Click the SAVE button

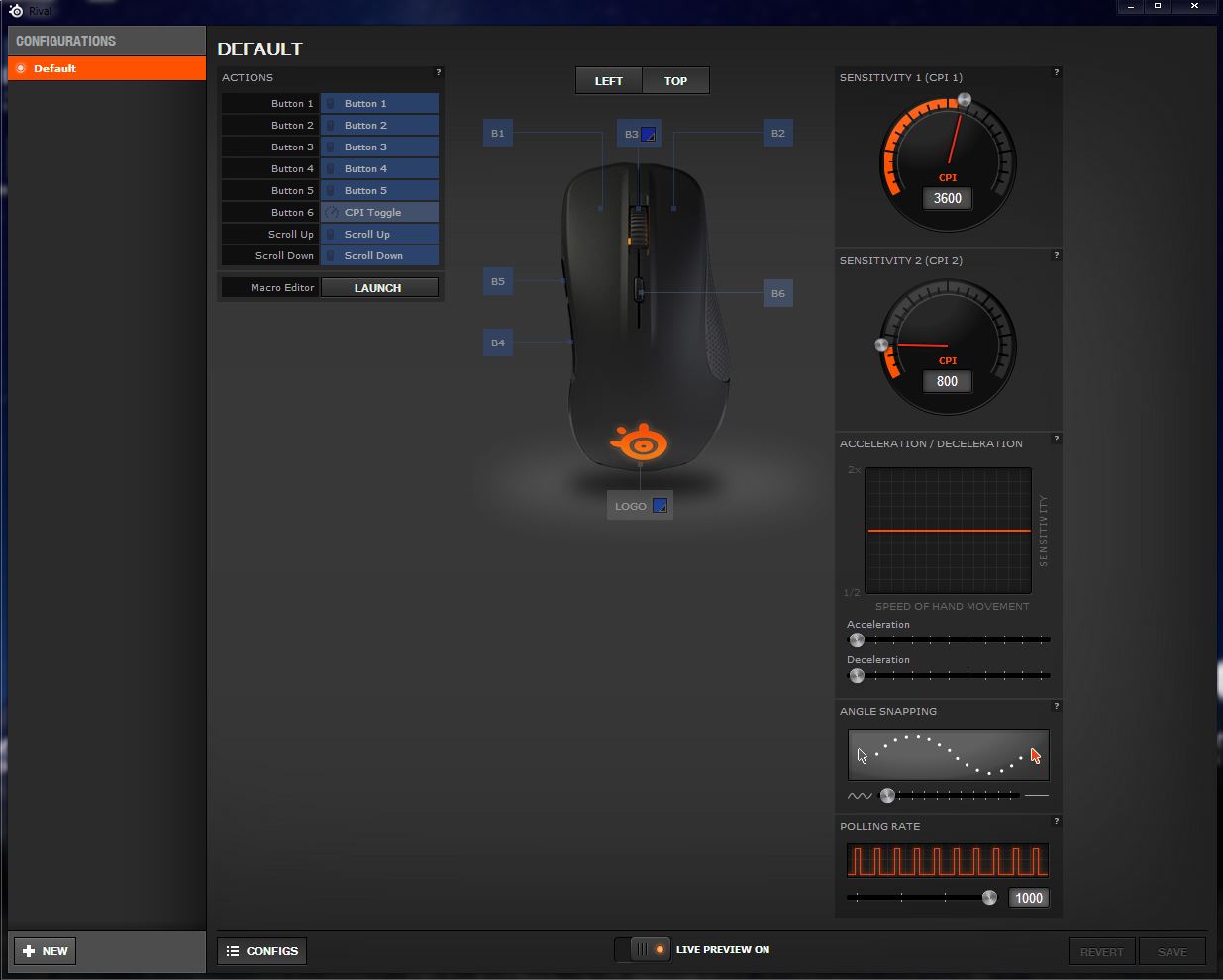coord(1172,952)
